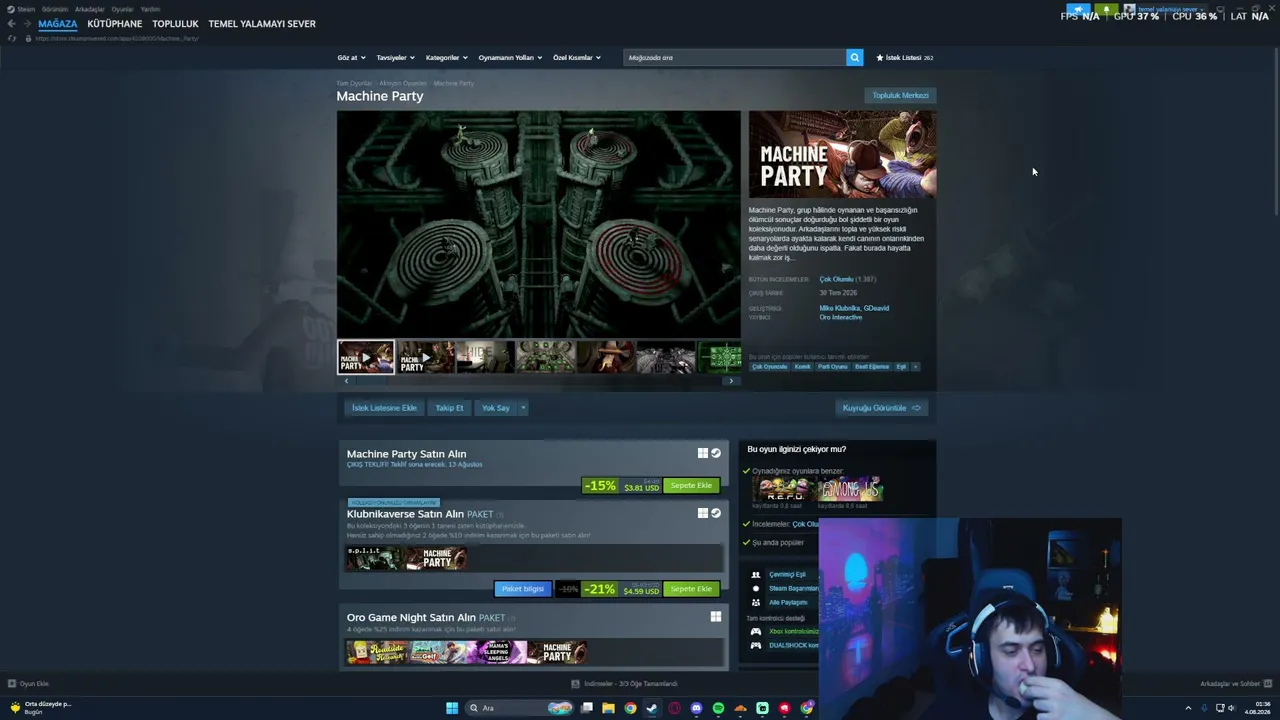
Task: Click the Windows platform icon on Klubnikaverse package
Action: pos(703,513)
